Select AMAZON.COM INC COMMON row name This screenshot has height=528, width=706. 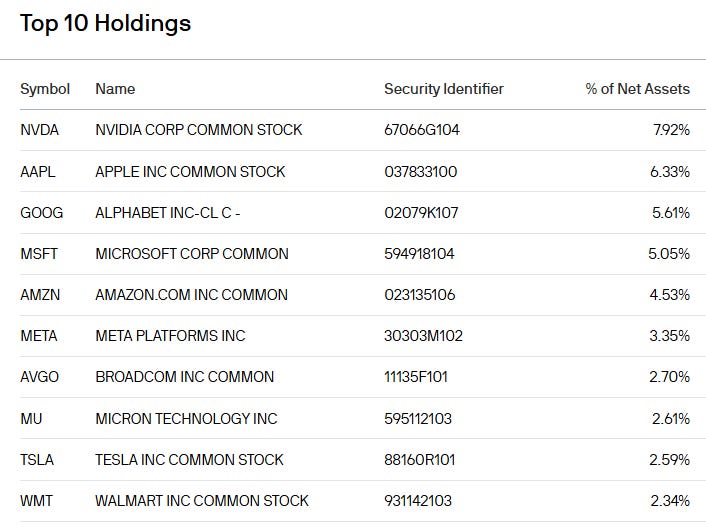pyautogui.click(x=191, y=295)
